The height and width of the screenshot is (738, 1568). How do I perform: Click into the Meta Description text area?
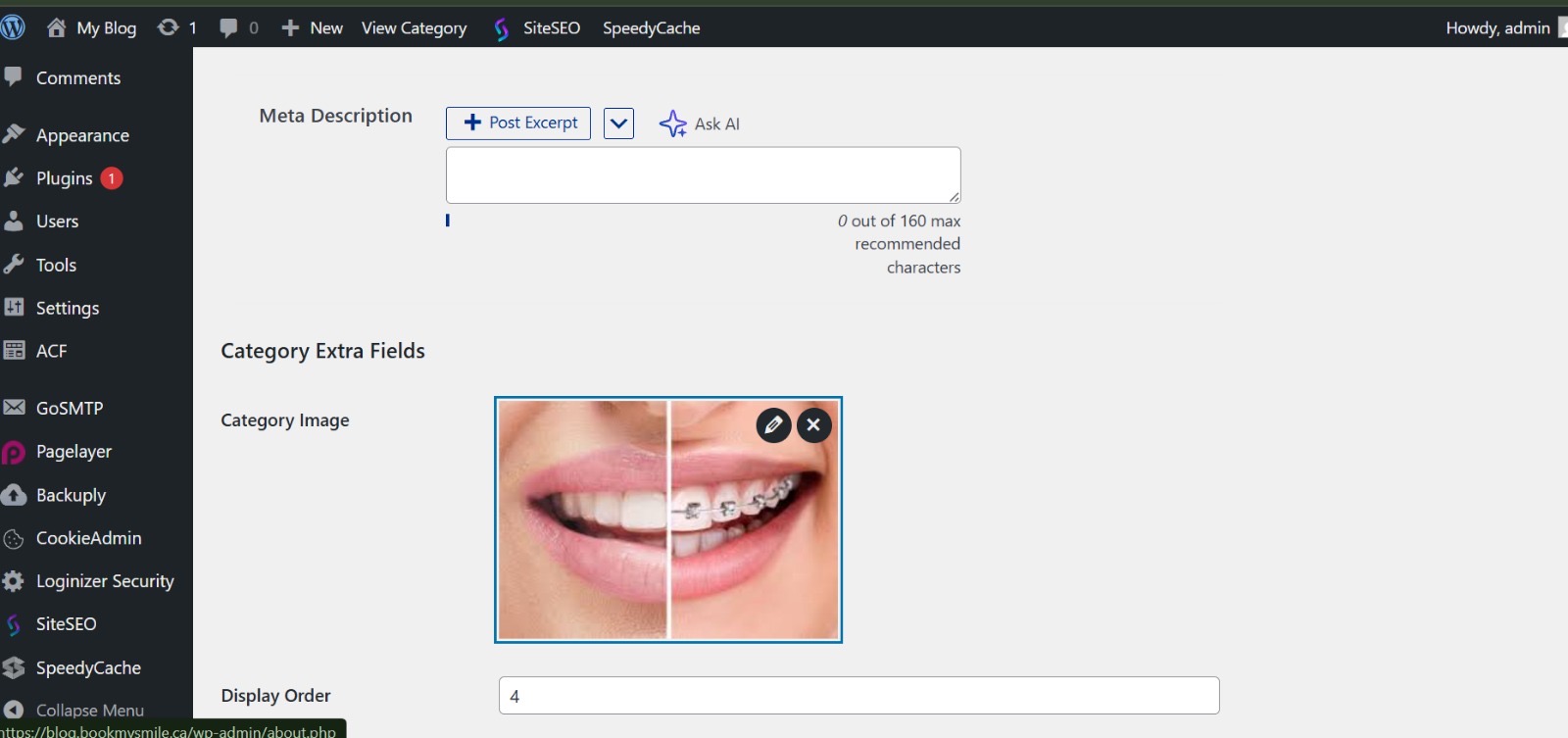tap(703, 175)
